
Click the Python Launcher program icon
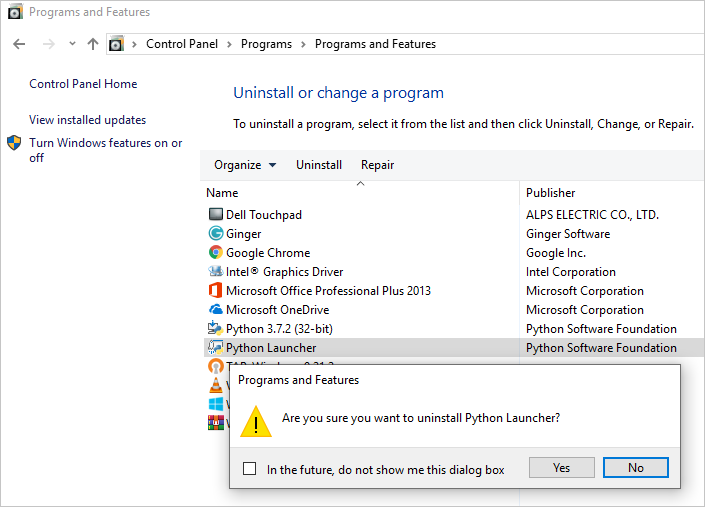pos(215,348)
